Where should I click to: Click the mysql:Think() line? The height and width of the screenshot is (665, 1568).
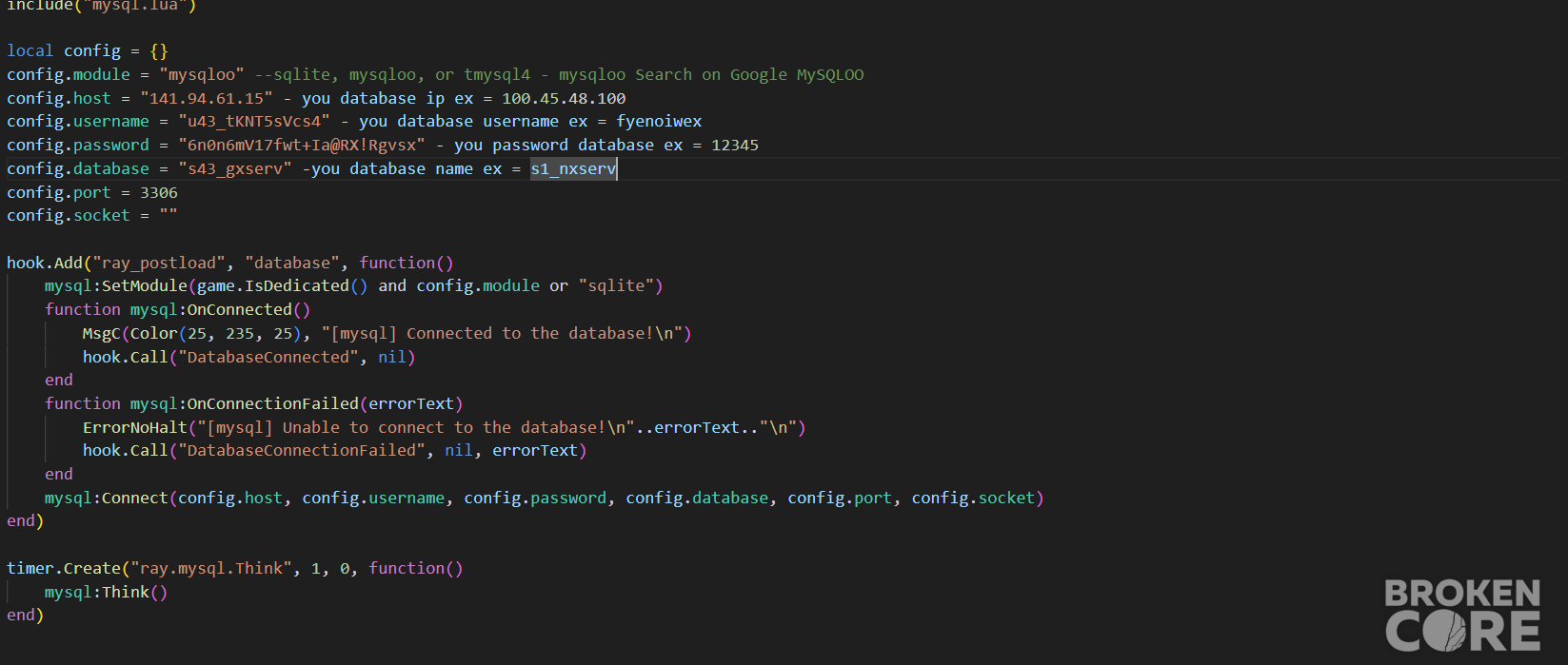click(107, 592)
